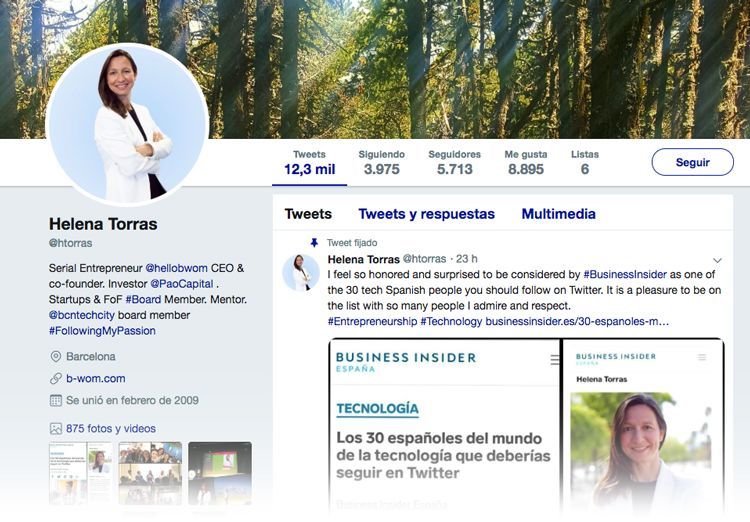Switch to the Multimedia tab
This screenshot has height=522, width=750.
(558, 214)
